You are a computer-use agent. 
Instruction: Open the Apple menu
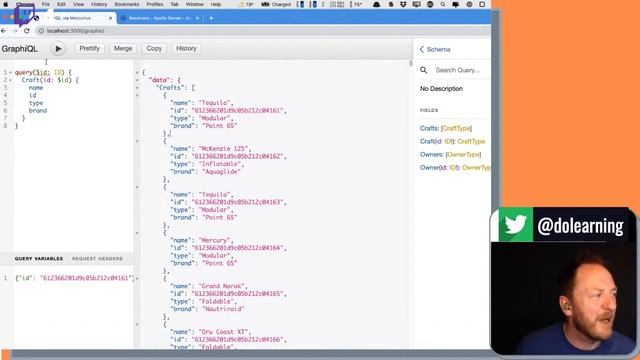pos(6,4)
